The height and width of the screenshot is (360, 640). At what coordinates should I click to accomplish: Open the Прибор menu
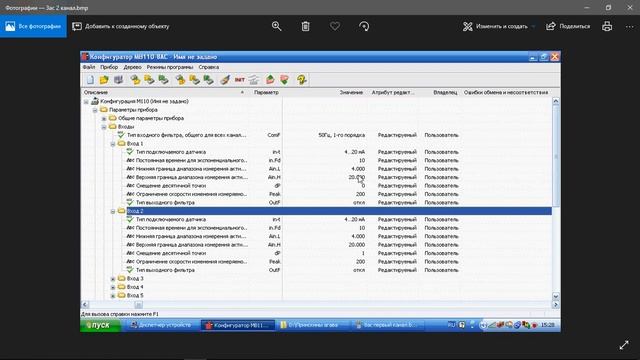(x=109, y=67)
